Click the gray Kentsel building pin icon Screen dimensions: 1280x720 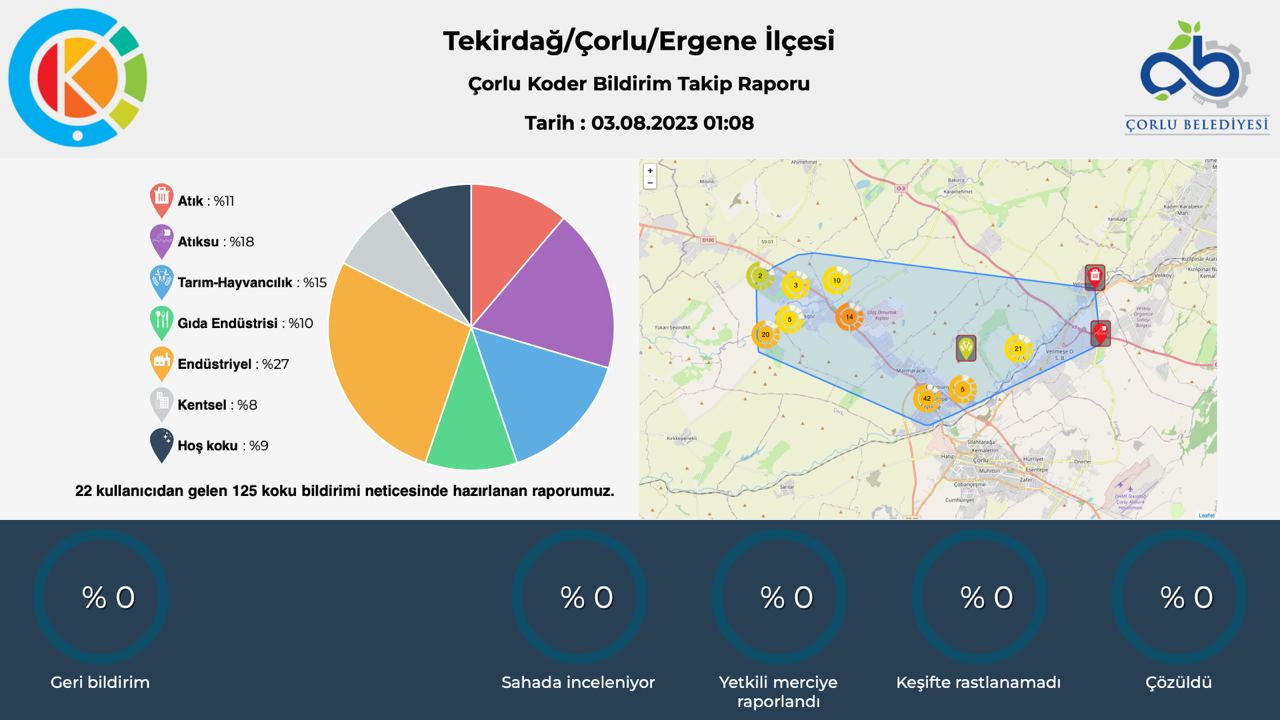[161, 404]
